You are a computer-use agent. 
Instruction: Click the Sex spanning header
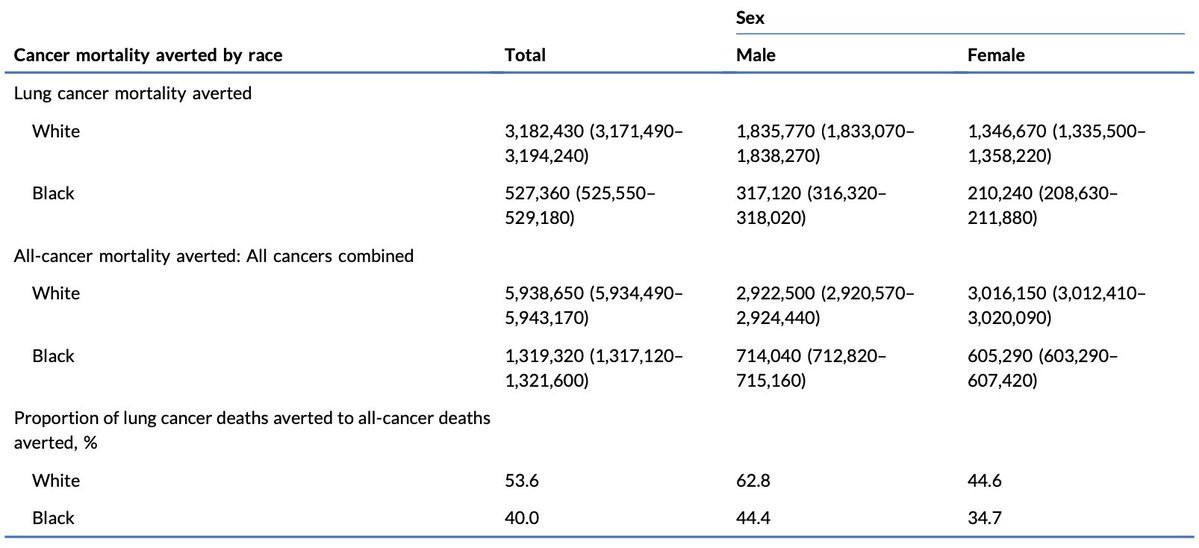pos(751,19)
